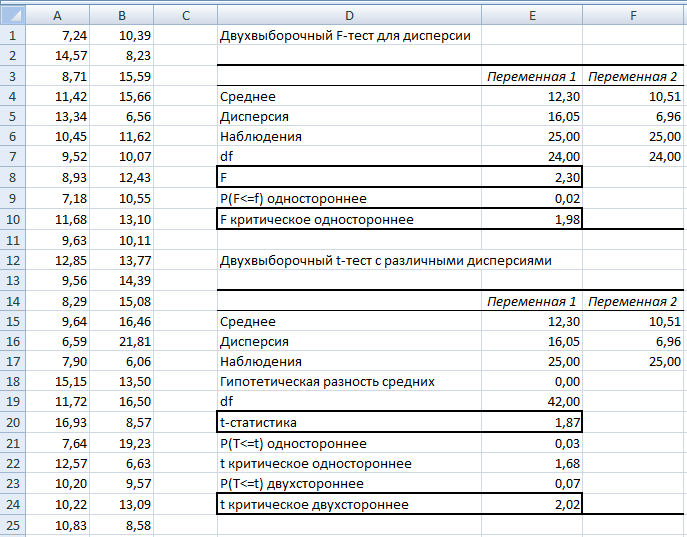Click cell B21 containing 19,23
The image size is (687, 537).
122,443
